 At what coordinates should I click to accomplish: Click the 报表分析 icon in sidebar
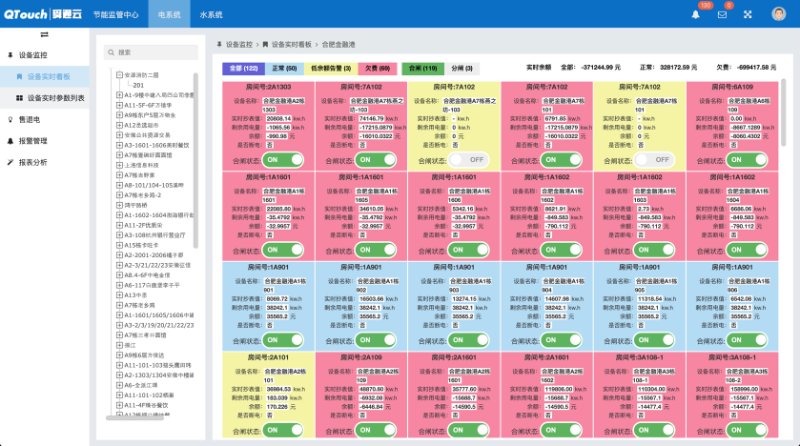click(x=9, y=162)
